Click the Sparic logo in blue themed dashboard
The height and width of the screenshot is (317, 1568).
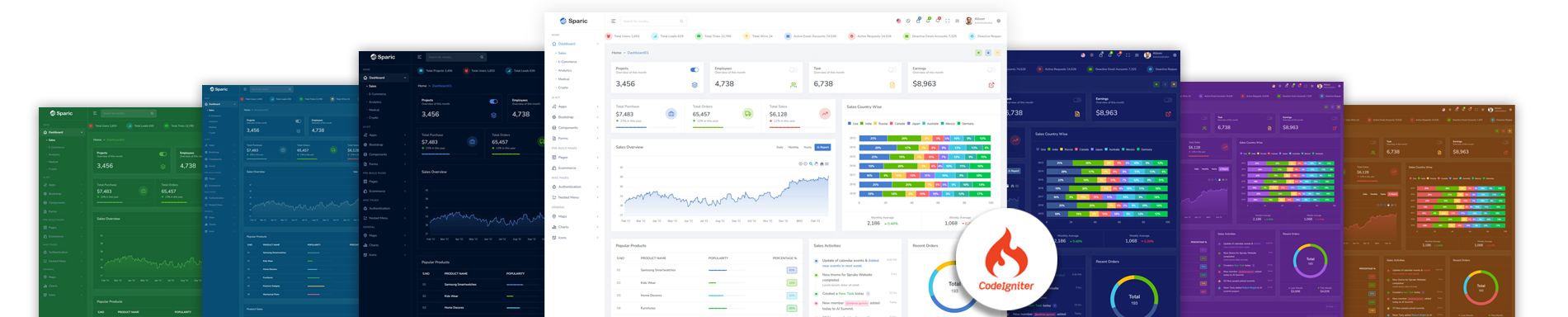pyautogui.click(x=219, y=89)
